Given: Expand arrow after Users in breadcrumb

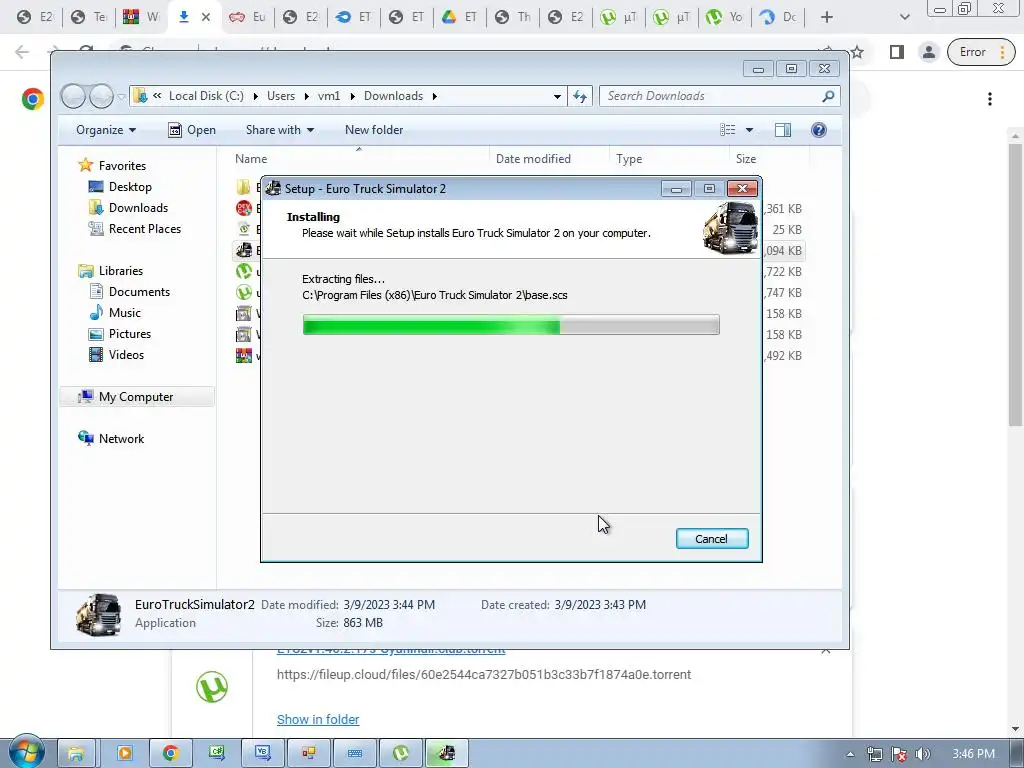Looking at the screenshot, I should tap(306, 96).
